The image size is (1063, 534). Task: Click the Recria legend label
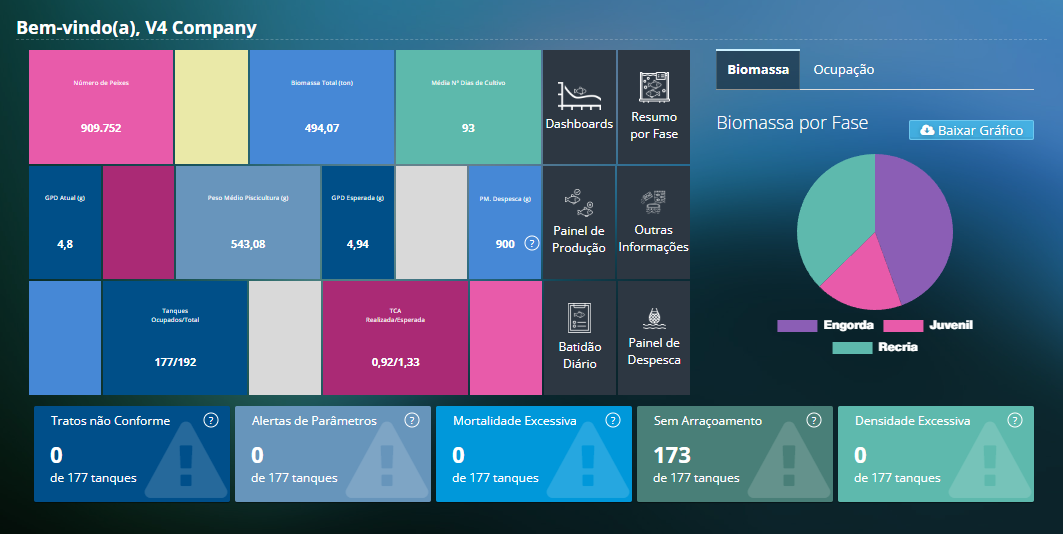click(x=898, y=347)
